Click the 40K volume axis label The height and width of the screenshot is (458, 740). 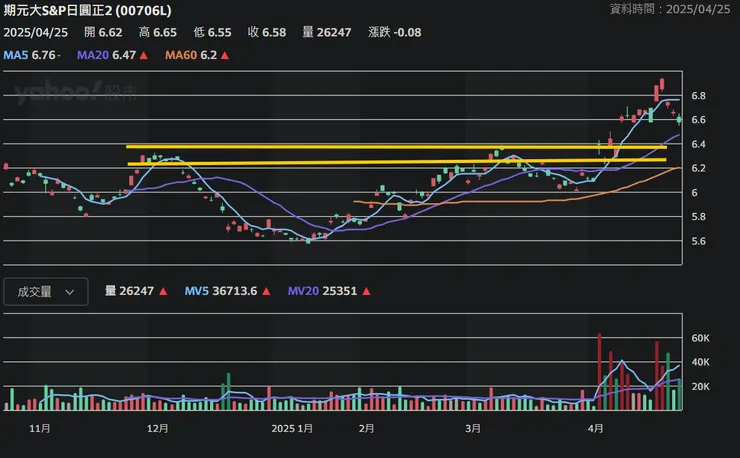point(700,362)
